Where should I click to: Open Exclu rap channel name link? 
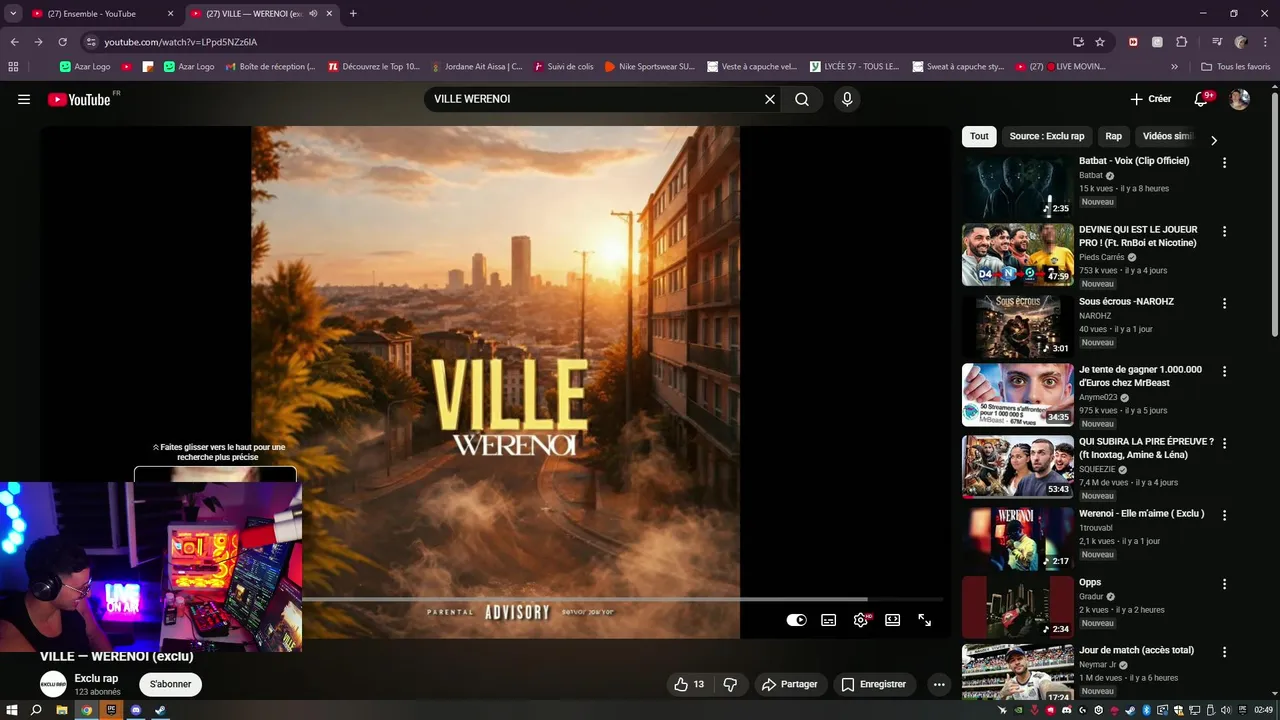(96, 678)
